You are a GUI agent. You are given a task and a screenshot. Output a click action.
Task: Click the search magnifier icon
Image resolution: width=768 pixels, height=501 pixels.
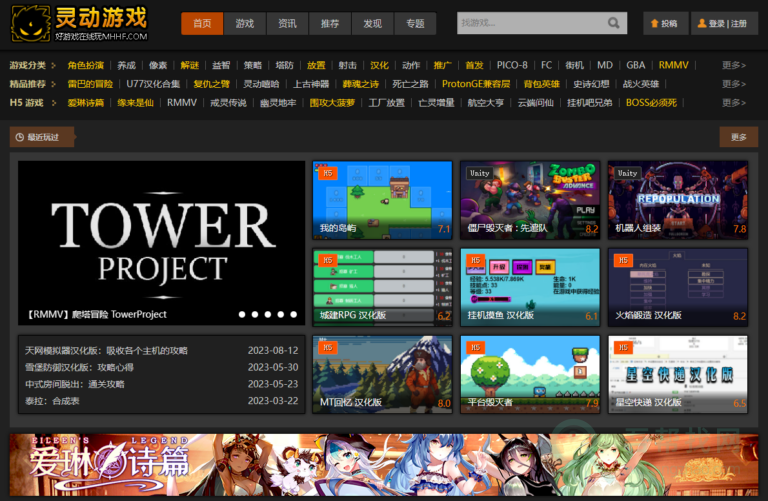[614, 23]
